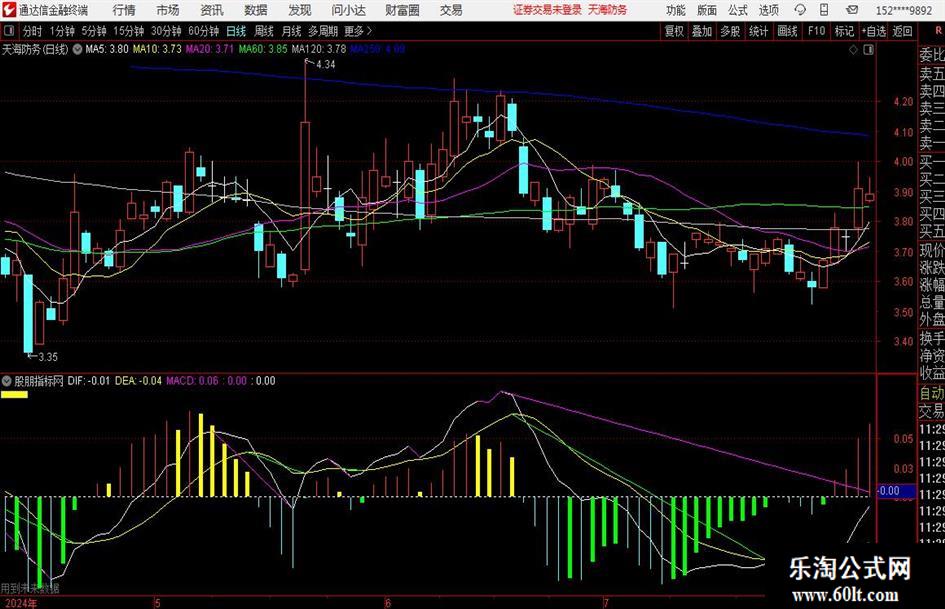Screen dimensions: 945x609
Task: Click the 多股 button
Action: point(730,31)
